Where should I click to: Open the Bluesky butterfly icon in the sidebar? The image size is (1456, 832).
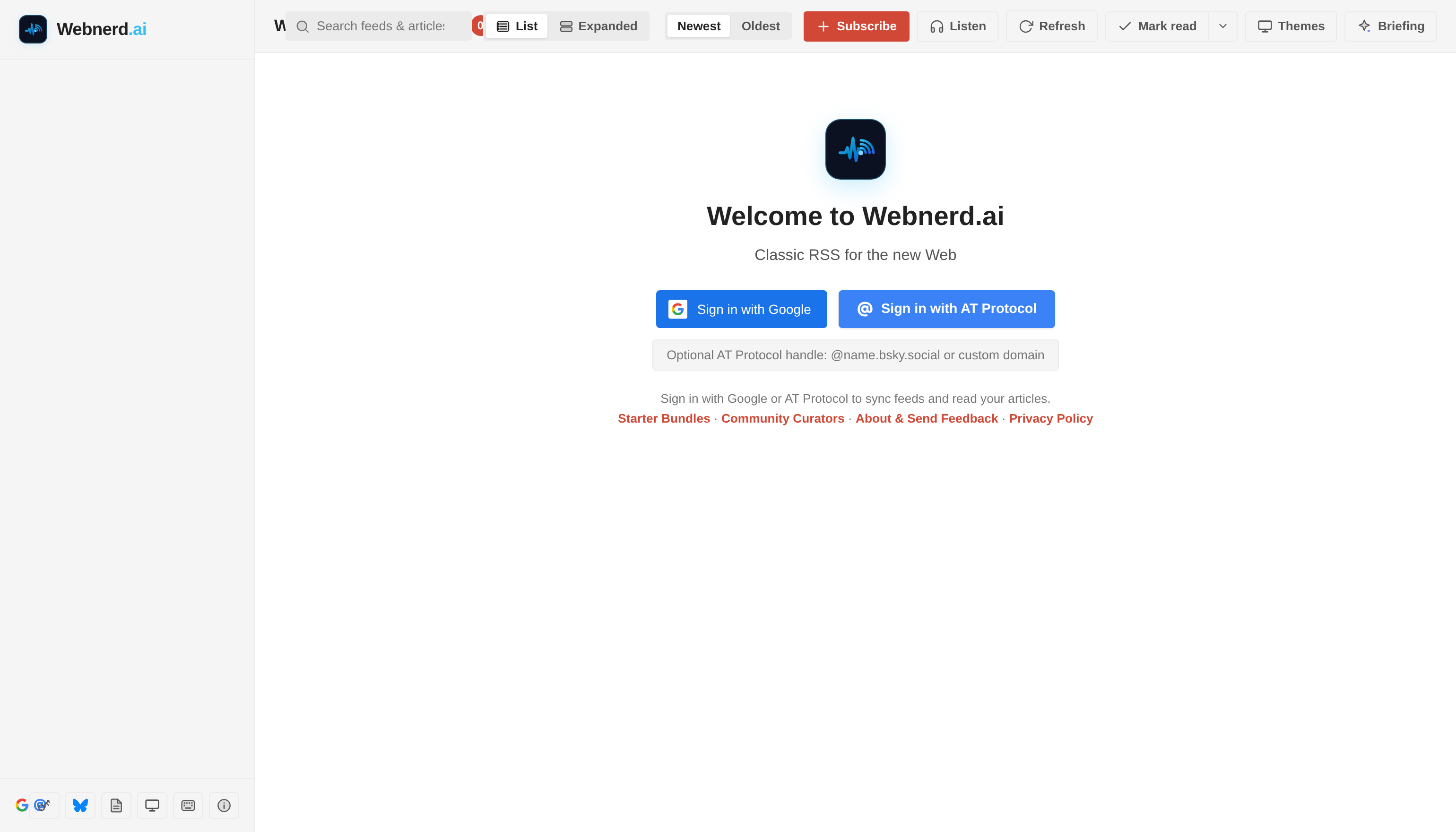80,805
